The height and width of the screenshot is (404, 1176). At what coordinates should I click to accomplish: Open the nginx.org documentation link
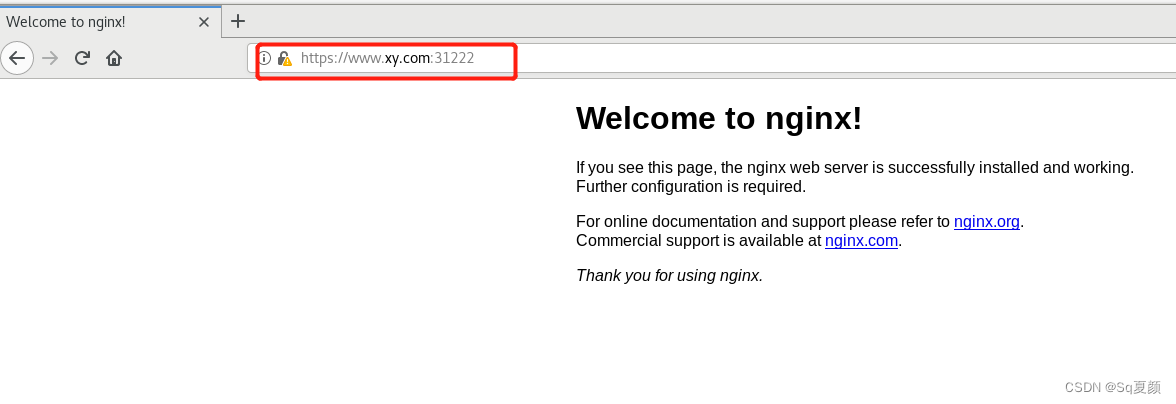(x=986, y=222)
